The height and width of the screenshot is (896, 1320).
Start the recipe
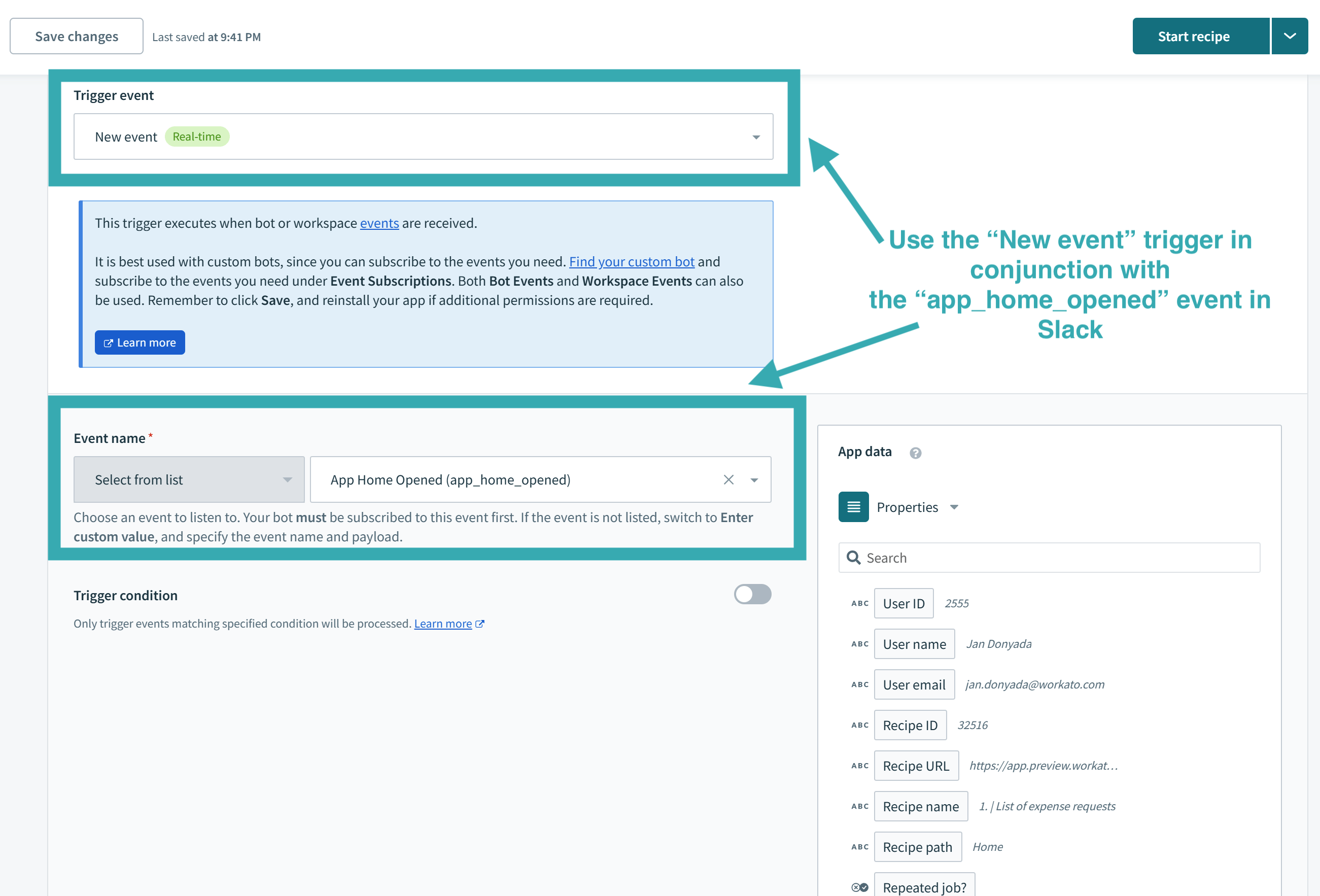coord(1201,37)
